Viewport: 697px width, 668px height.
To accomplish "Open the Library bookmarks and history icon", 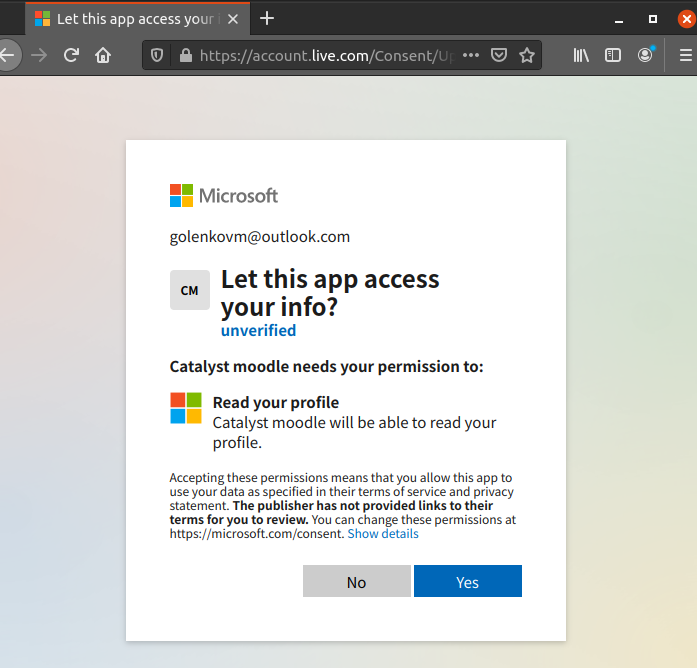I will pyautogui.click(x=581, y=55).
